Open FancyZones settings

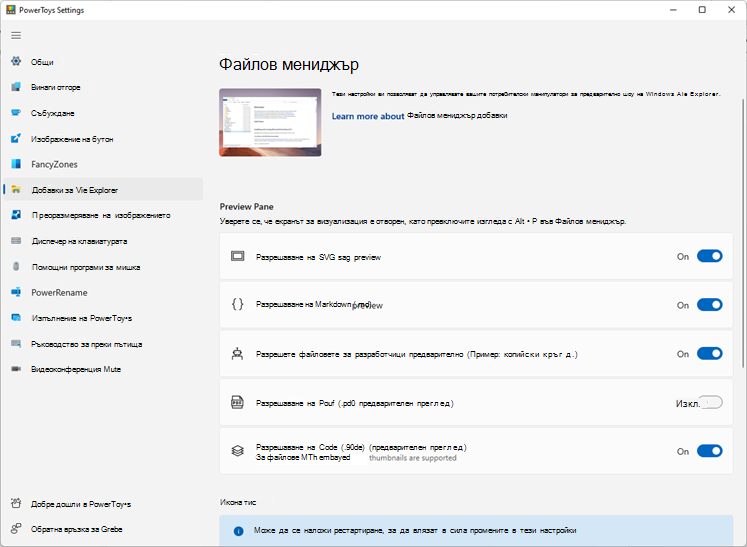103,164
